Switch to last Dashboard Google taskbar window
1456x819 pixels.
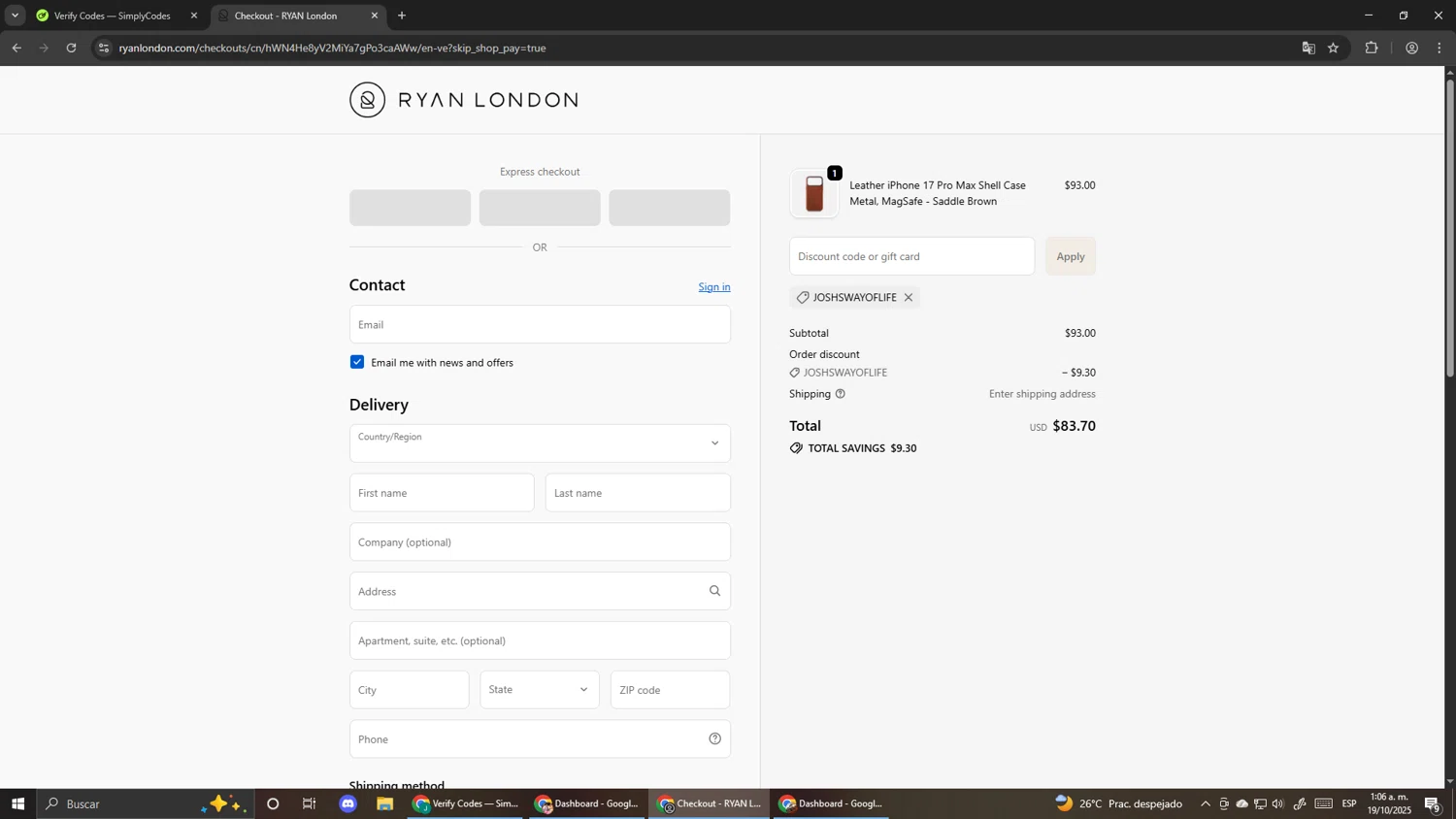(x=831, y=803)
